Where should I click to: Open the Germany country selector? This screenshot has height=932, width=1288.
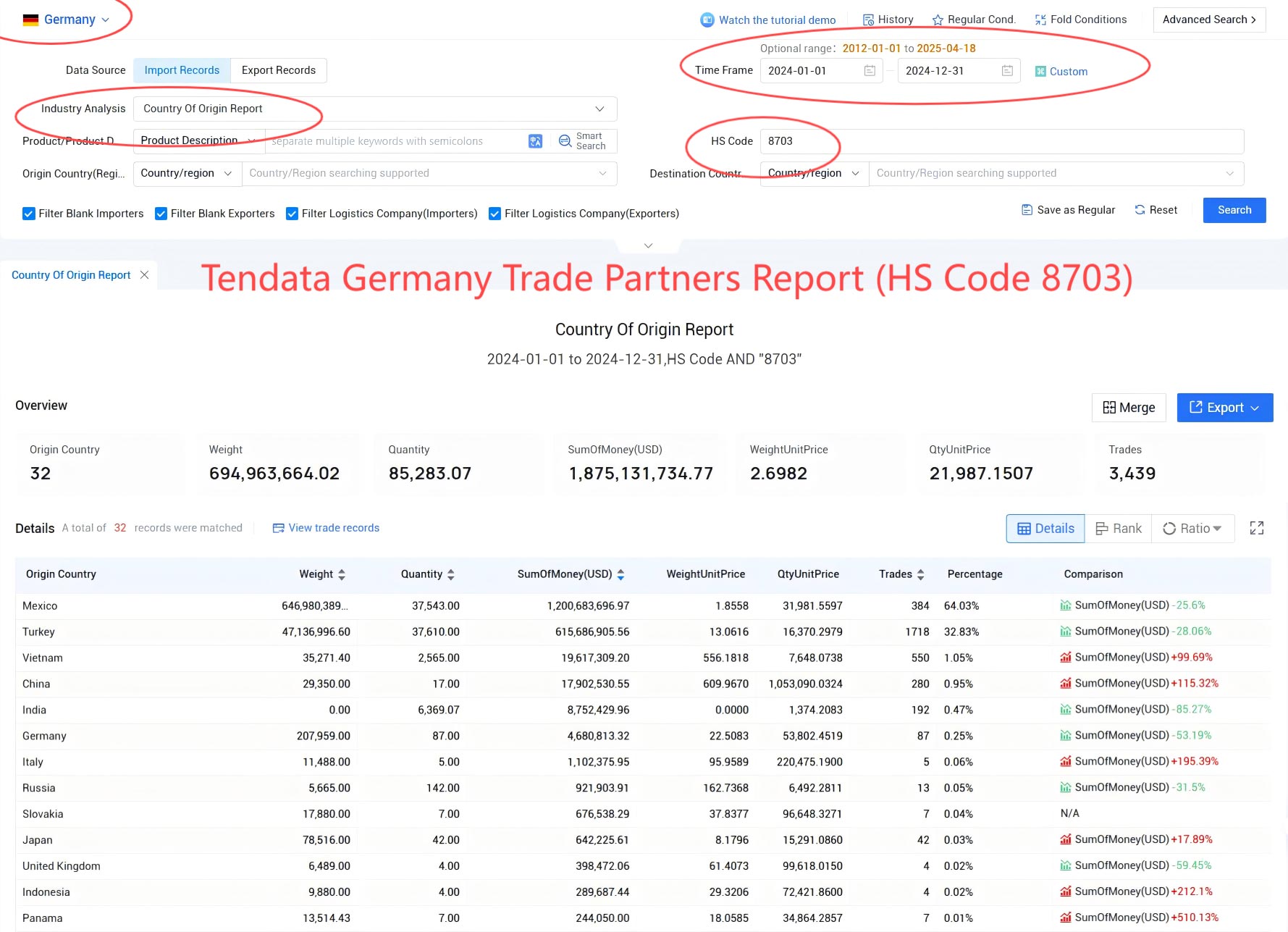click(x=66, y=20)
